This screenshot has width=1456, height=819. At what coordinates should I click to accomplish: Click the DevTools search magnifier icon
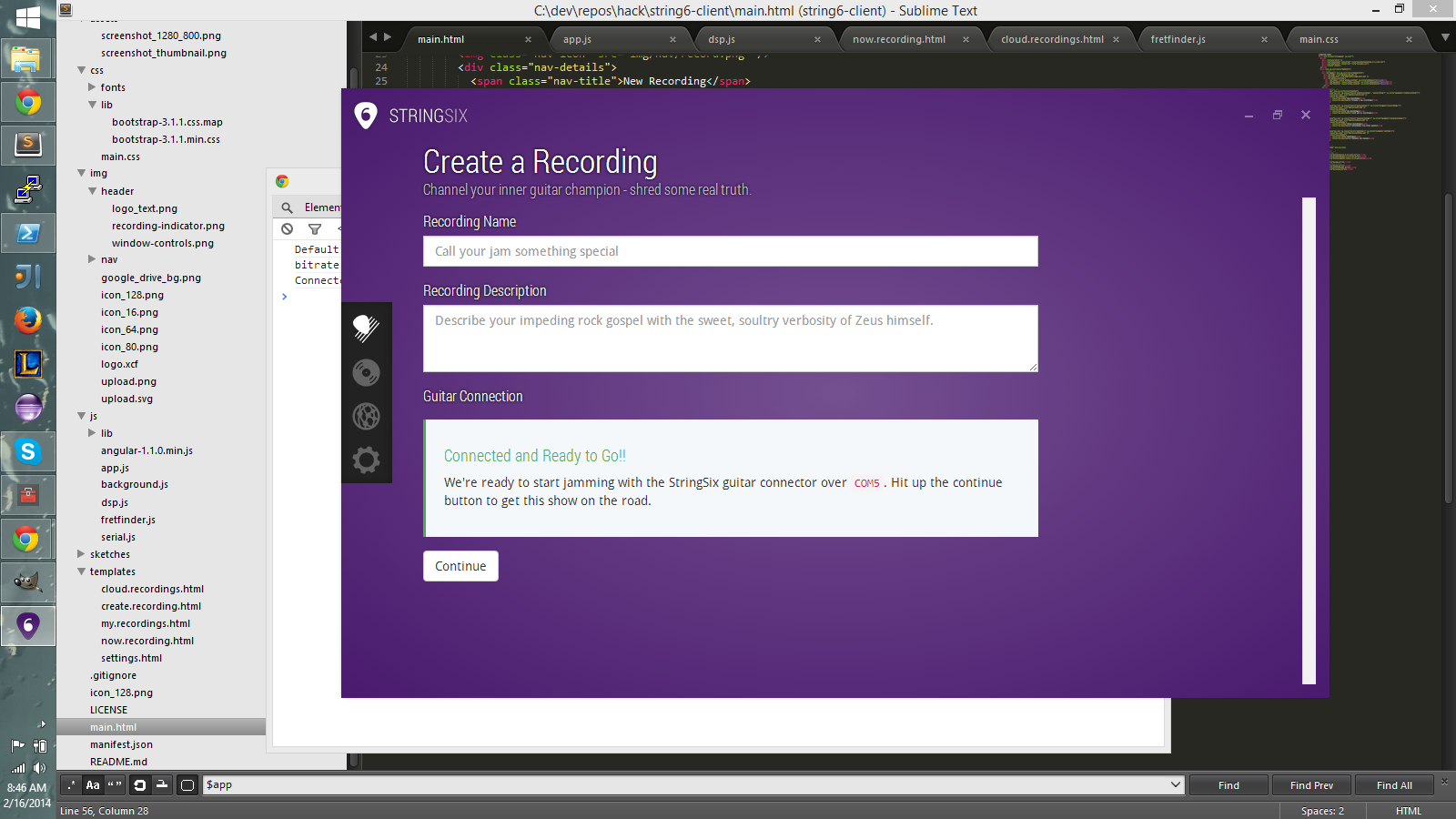pos(287,207)
